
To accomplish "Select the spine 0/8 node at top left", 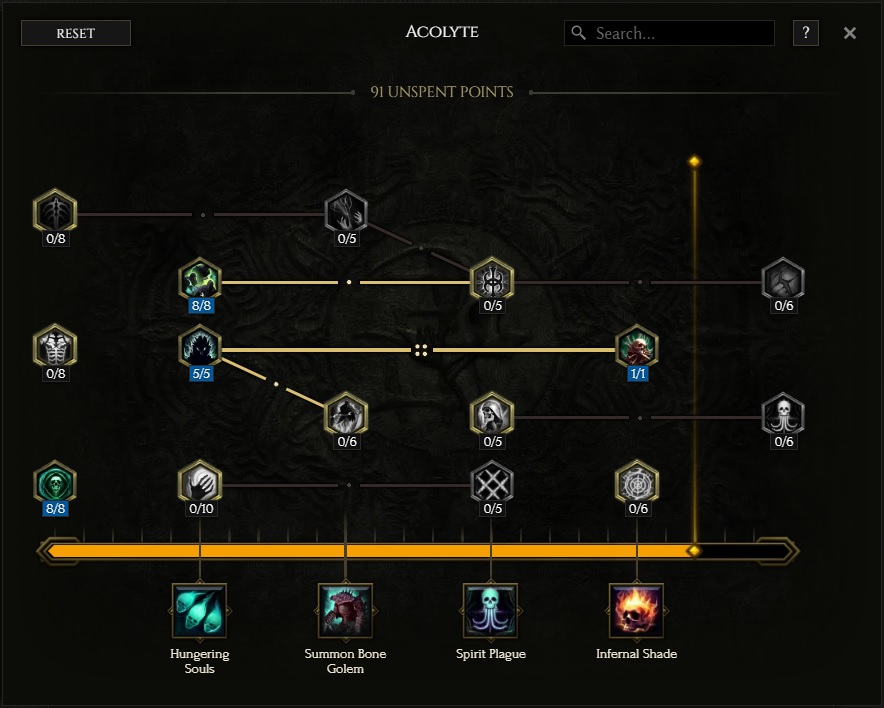I will [x=55, y=211].
